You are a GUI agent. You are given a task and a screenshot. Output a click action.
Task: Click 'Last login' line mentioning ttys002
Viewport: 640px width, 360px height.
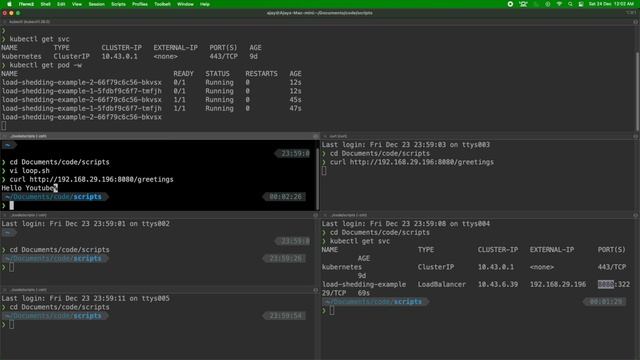click(x=85, y=223)
